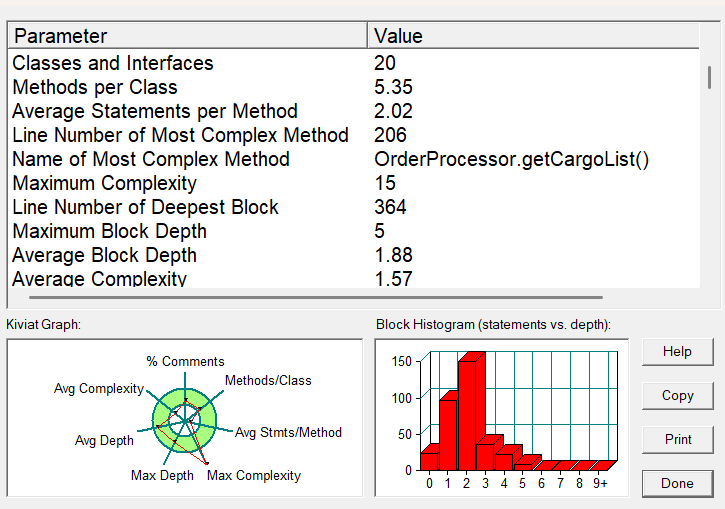Click the vertical scrollbar thumb
Image resolution: width=725 pixels, height=509 pixels.
point(710,78)
